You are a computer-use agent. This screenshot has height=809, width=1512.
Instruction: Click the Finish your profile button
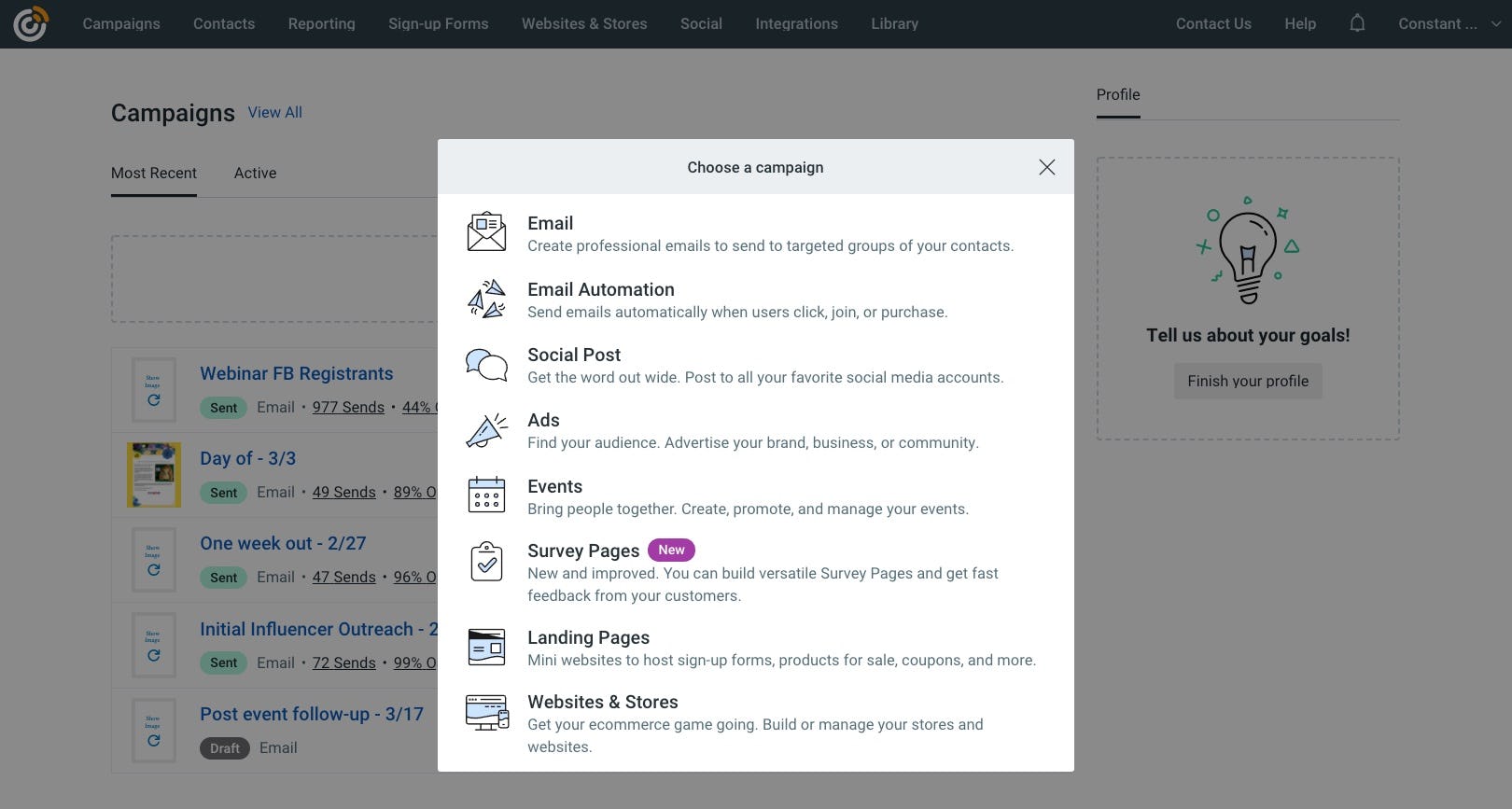[1248, 381]
